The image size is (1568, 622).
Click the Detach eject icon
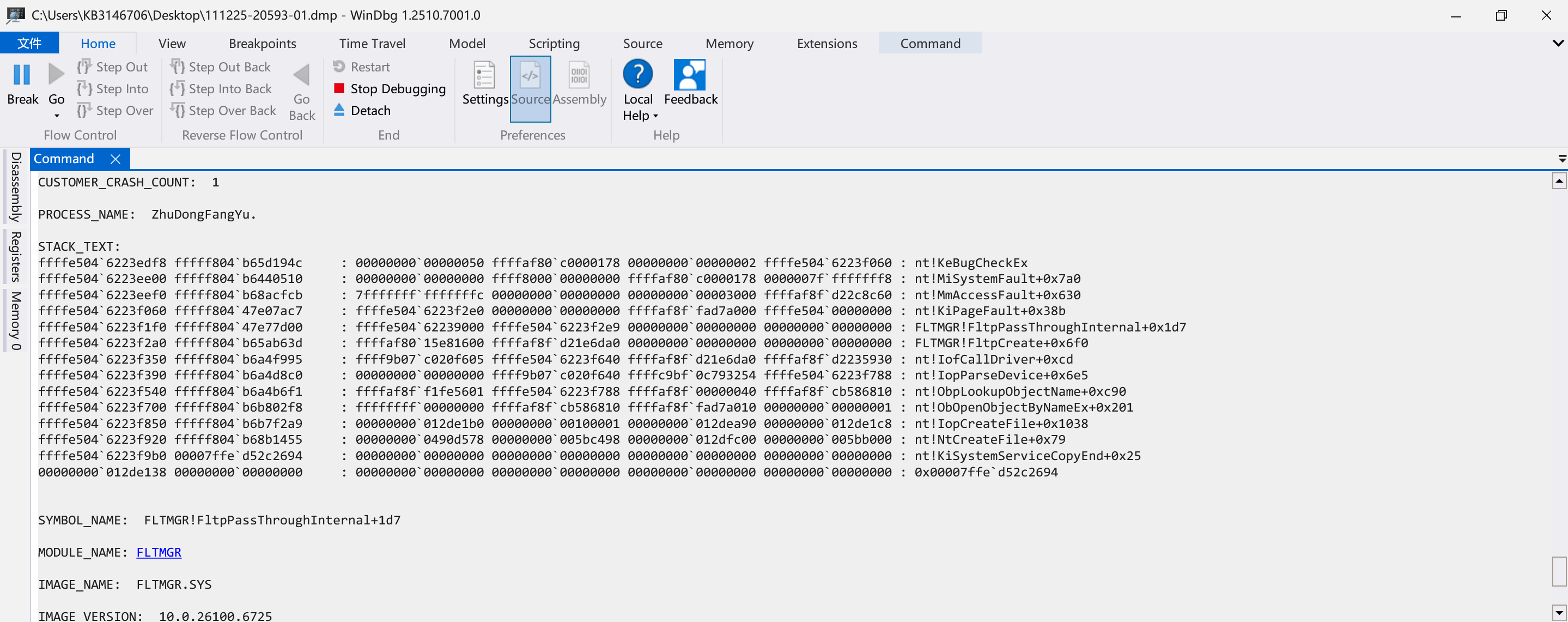pyautogui.click(x=339, y=110)
